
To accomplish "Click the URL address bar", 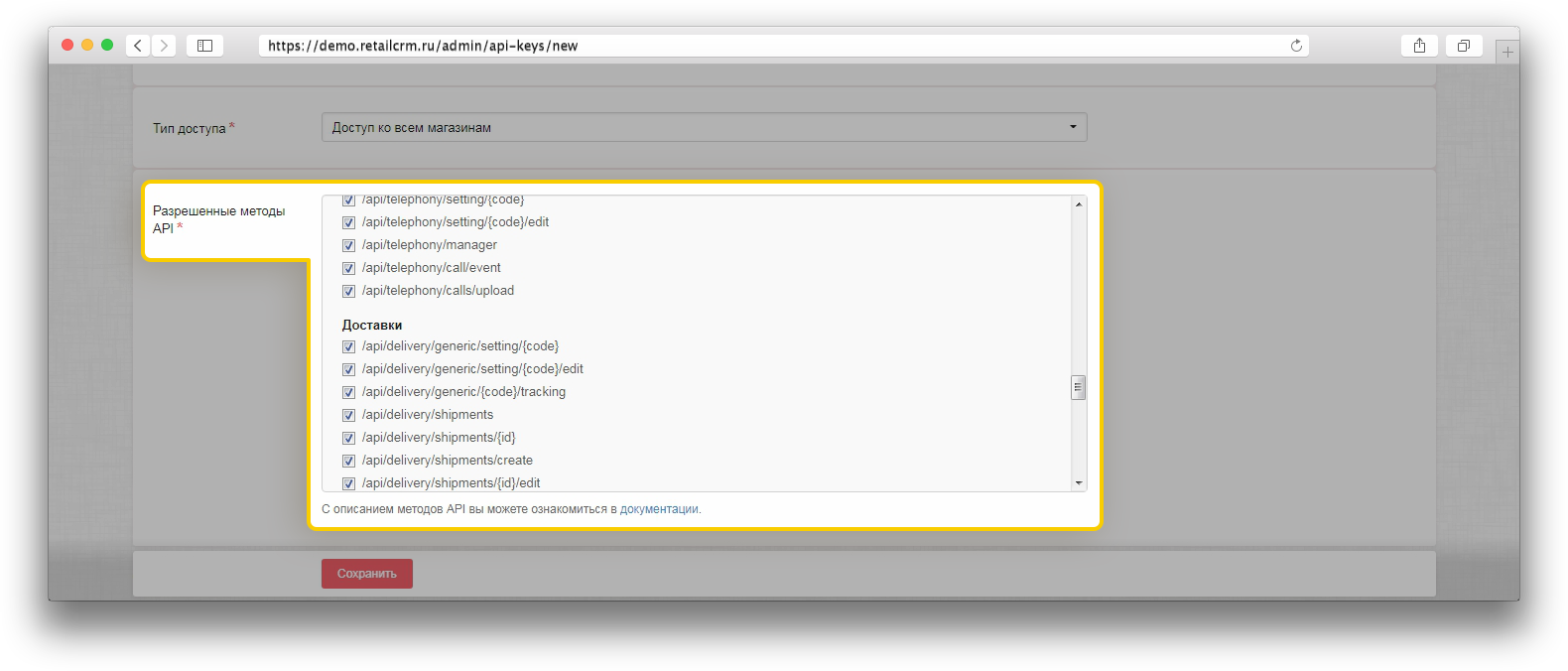I will tap(774, 46).
